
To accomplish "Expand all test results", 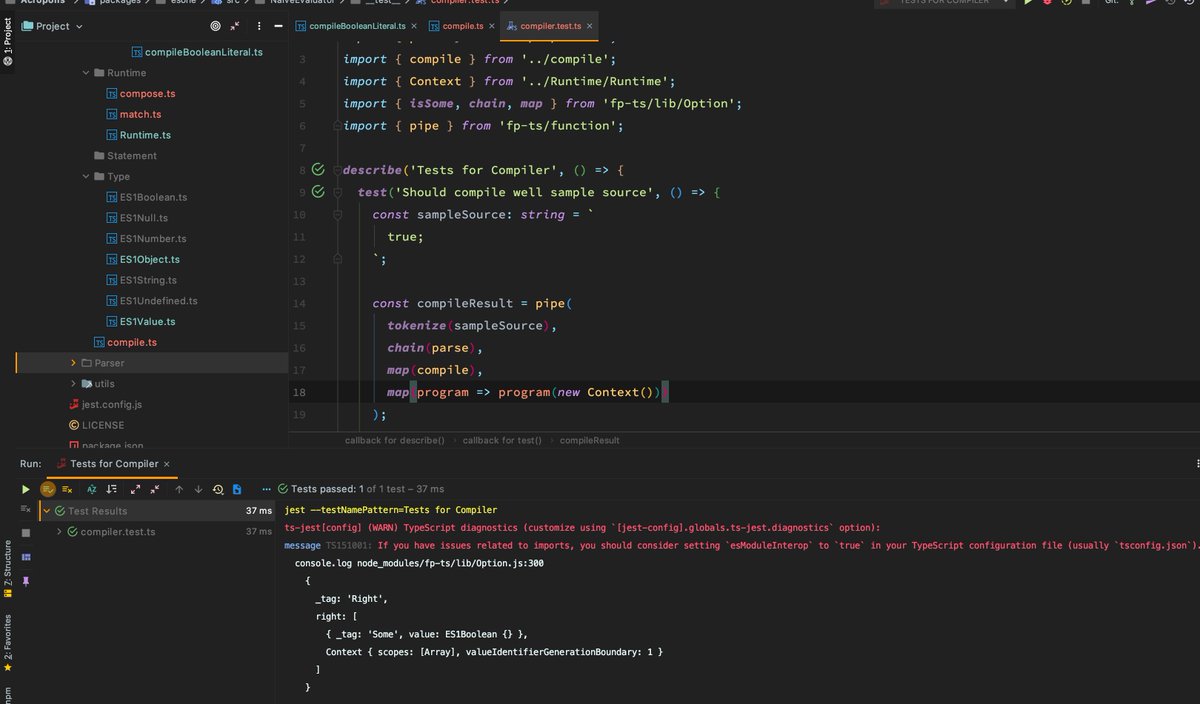I will pos(135,489).
